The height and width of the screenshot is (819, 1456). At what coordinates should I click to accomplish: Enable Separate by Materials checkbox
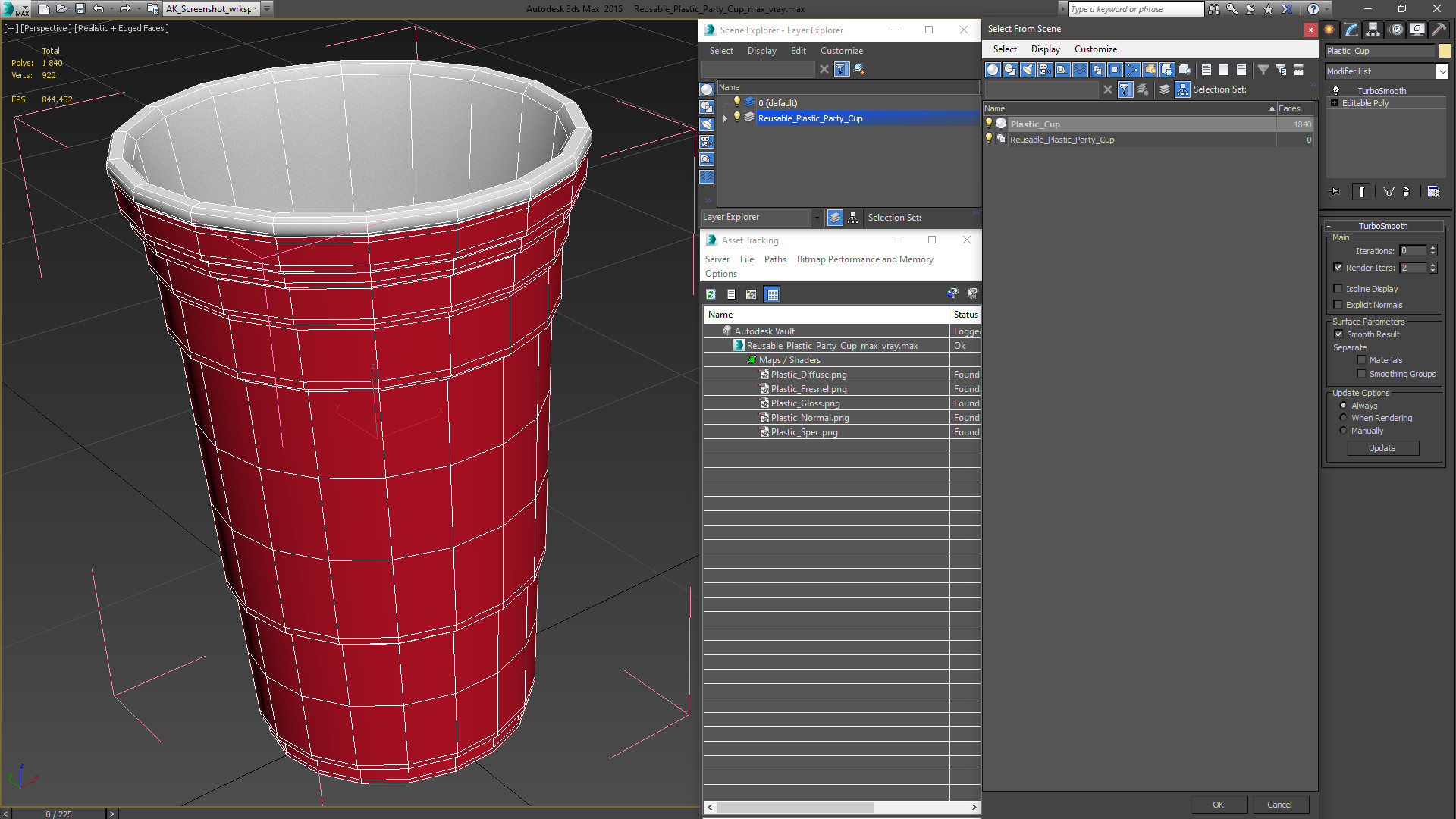point(1361,360)
